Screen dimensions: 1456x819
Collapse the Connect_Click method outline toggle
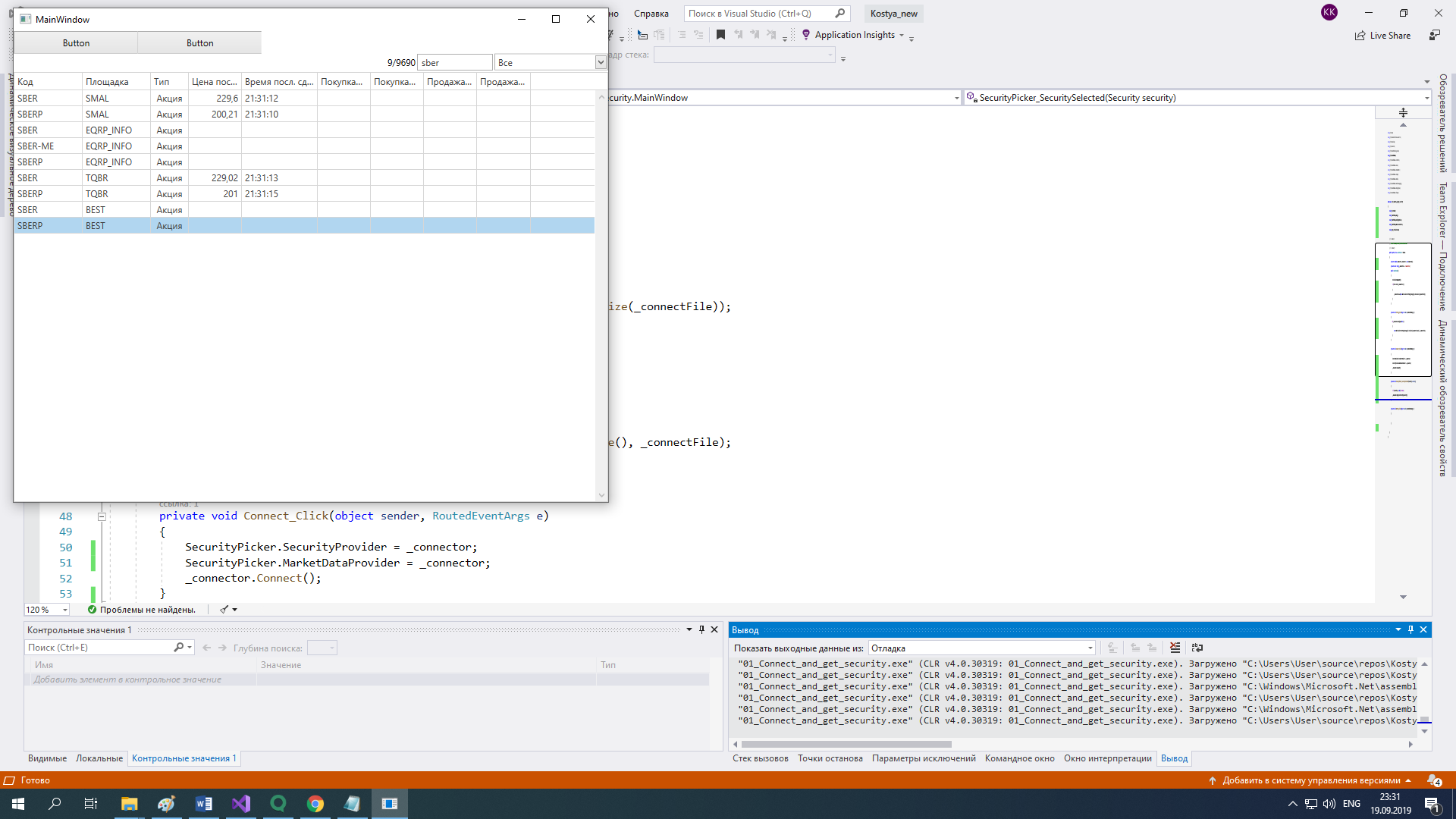(x=102, y=516)
